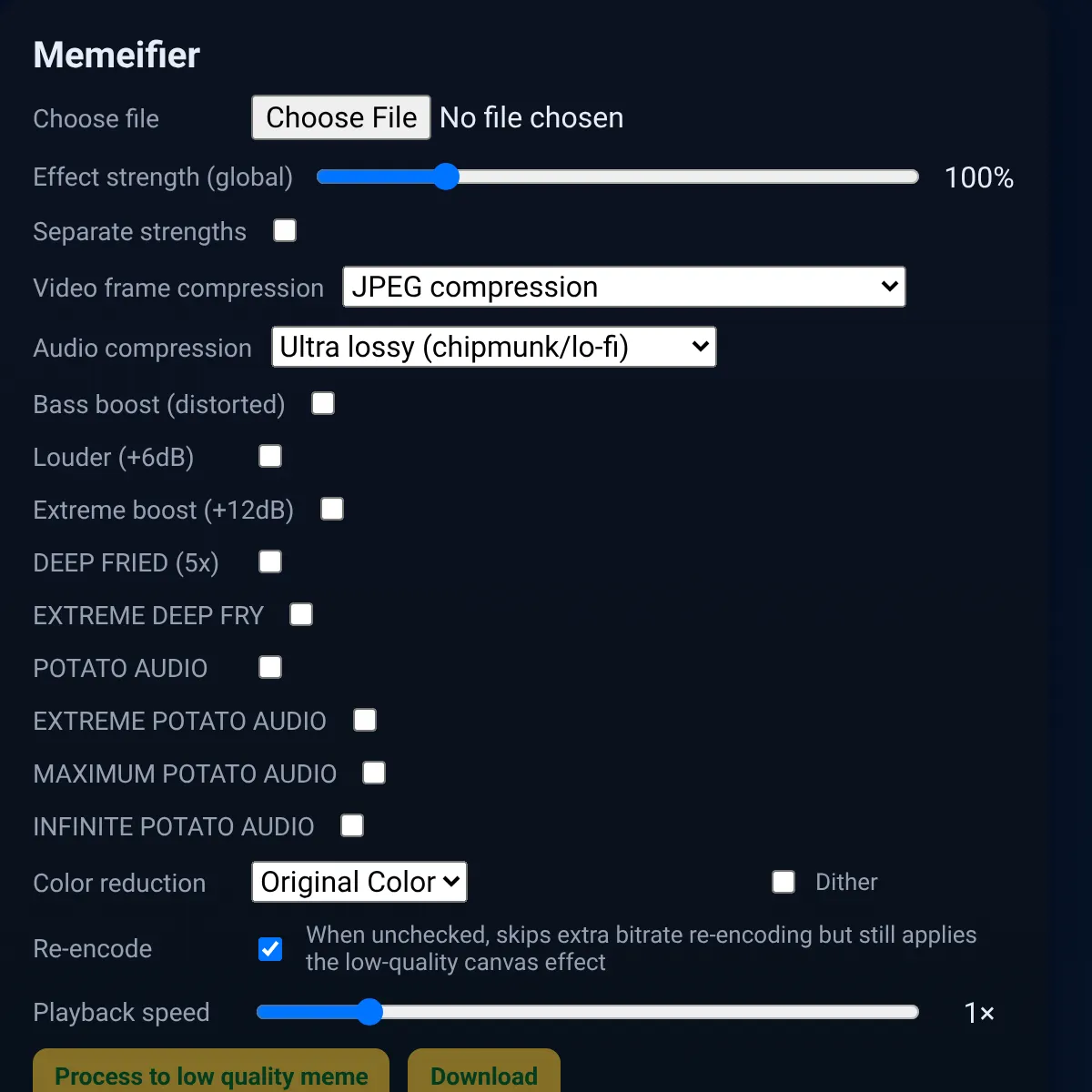Enable DEEP FRIED (5x) checkbox
1092x1092 pixels.
coord(270,562)
